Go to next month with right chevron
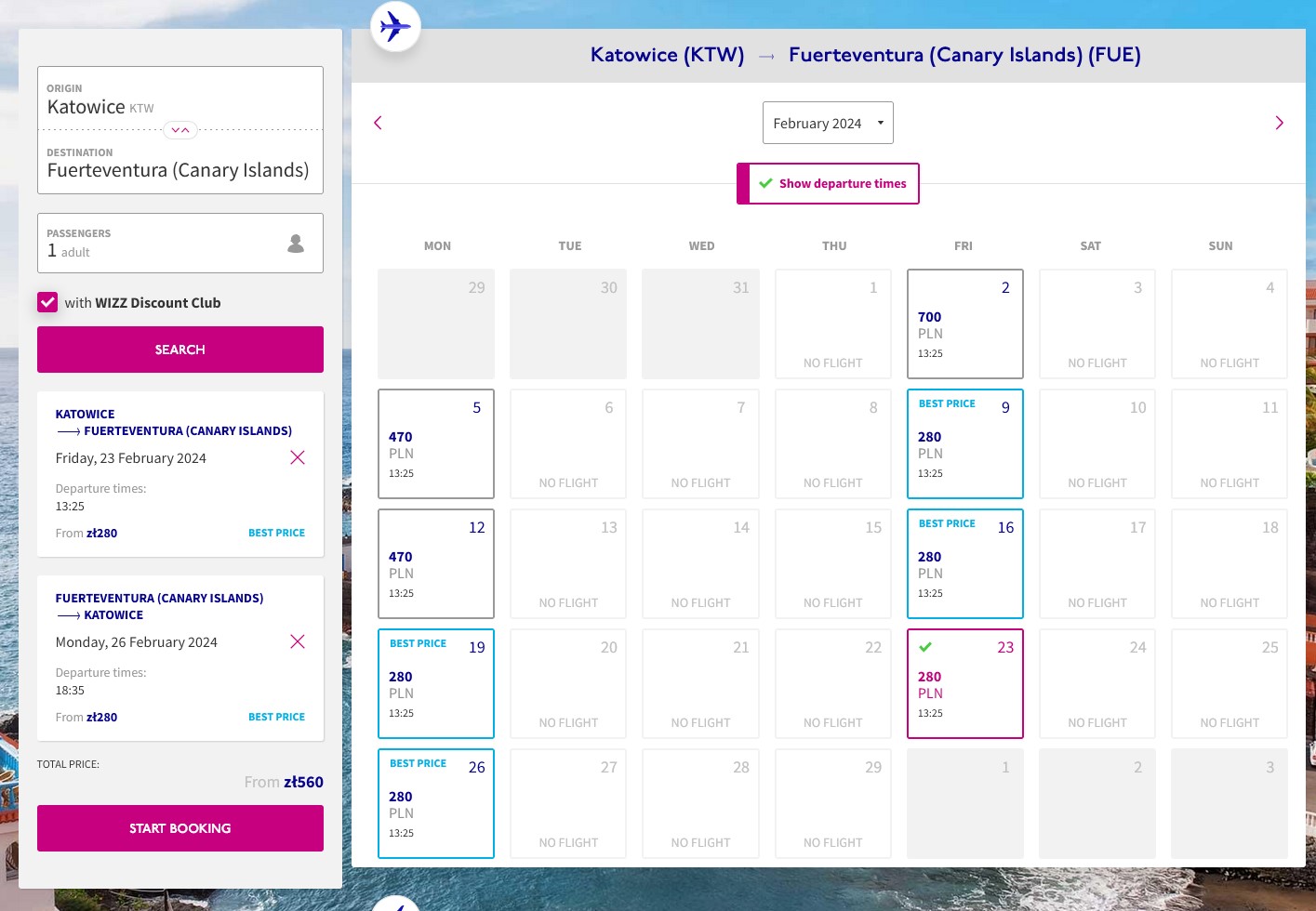 pos(1279,123)
